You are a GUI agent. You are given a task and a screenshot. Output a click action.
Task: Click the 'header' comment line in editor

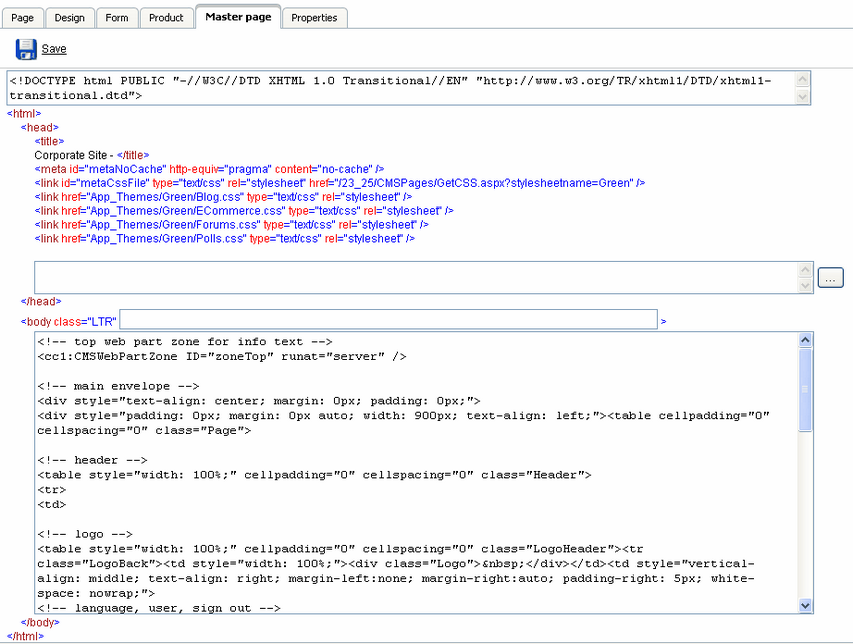(x=92, y=460)
